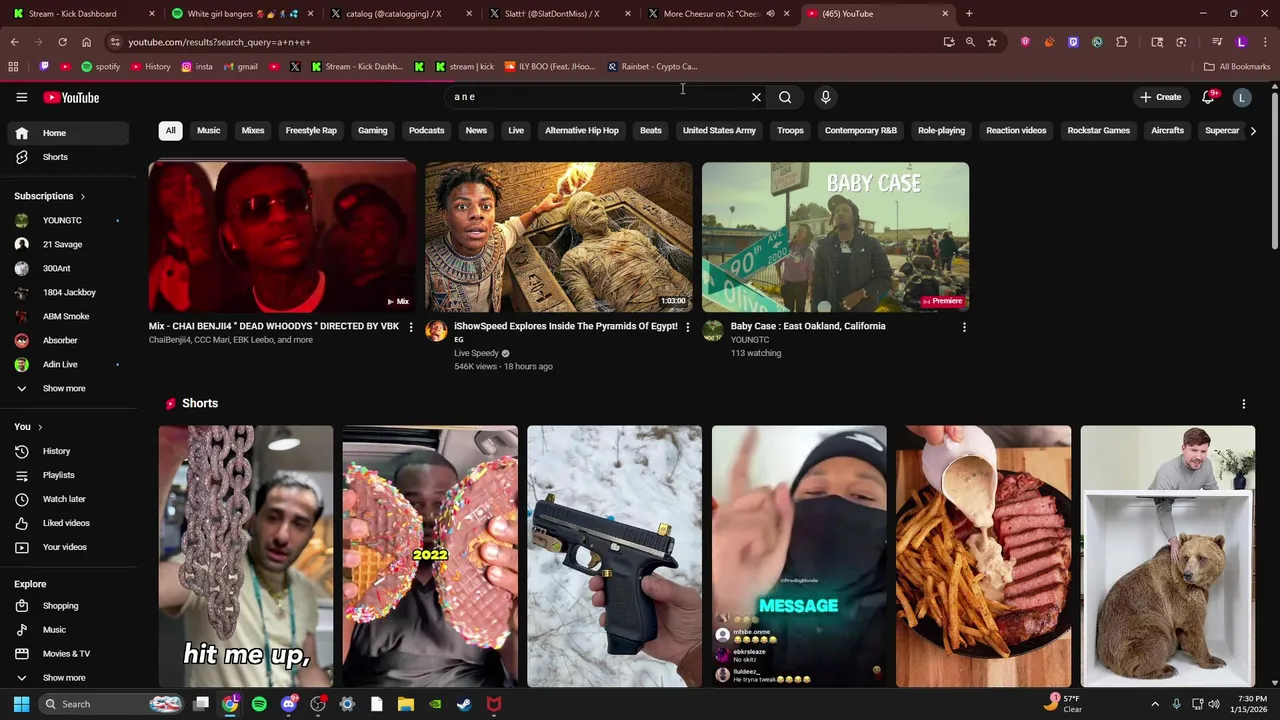Click the page vertical scrollbar
Screen dimensions: 1280x720
pyautogui.click(x=1274, y=170)
